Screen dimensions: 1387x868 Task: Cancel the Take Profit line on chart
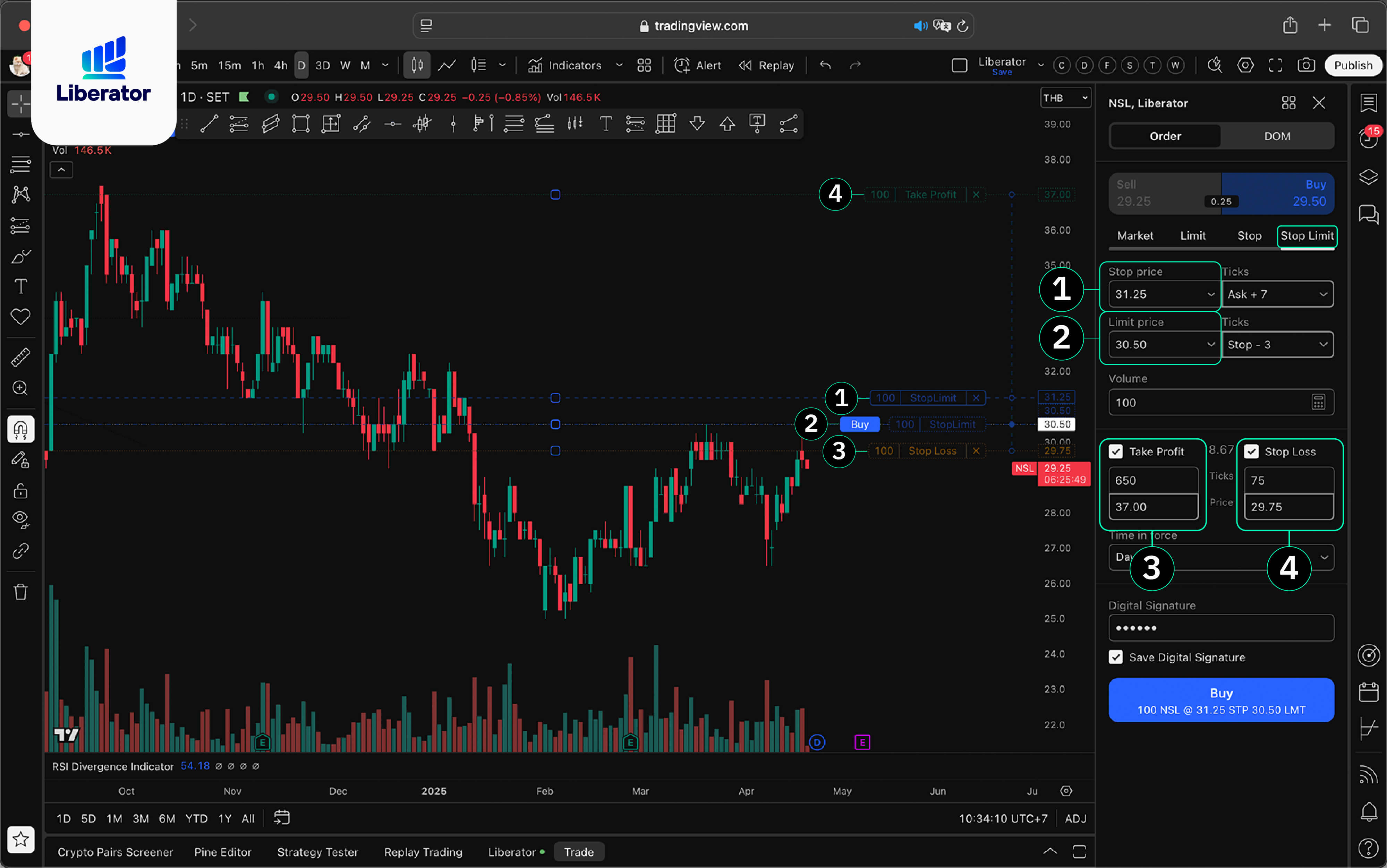(976, 195)
